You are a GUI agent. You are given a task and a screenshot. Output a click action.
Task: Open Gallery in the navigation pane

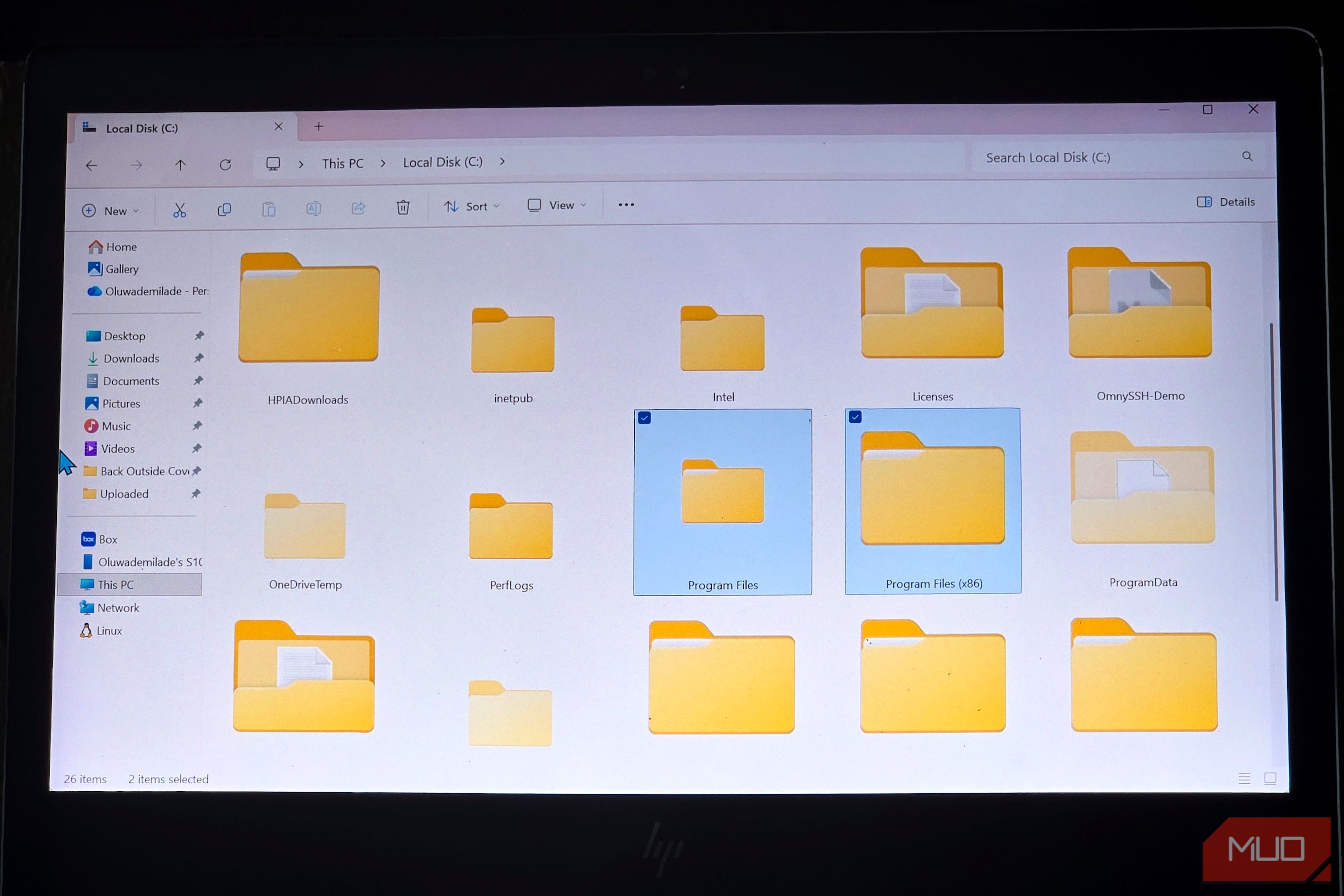tap(113, 269)
